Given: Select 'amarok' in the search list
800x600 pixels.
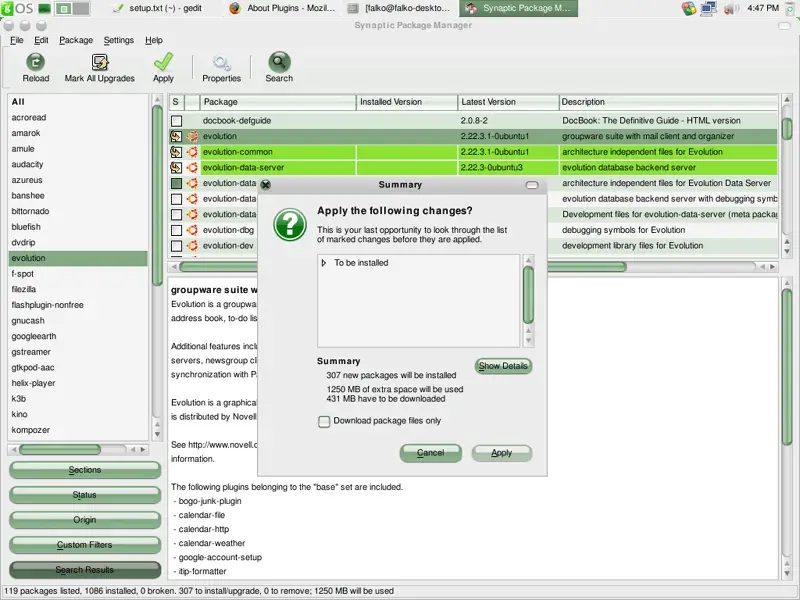Looking at the screenshot, I should tap(78, 133).
